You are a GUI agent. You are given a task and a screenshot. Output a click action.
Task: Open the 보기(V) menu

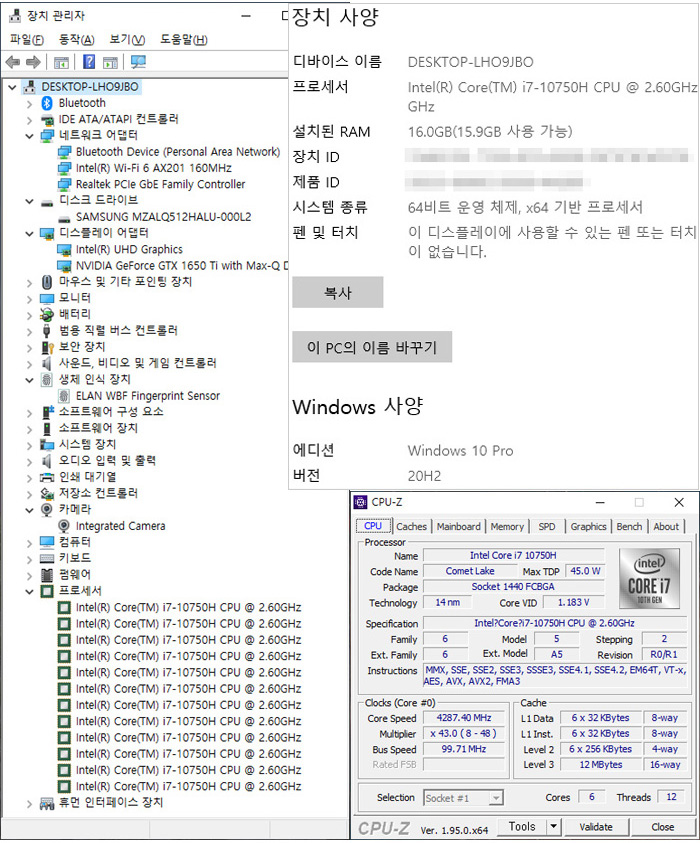(x=127, y=40)
